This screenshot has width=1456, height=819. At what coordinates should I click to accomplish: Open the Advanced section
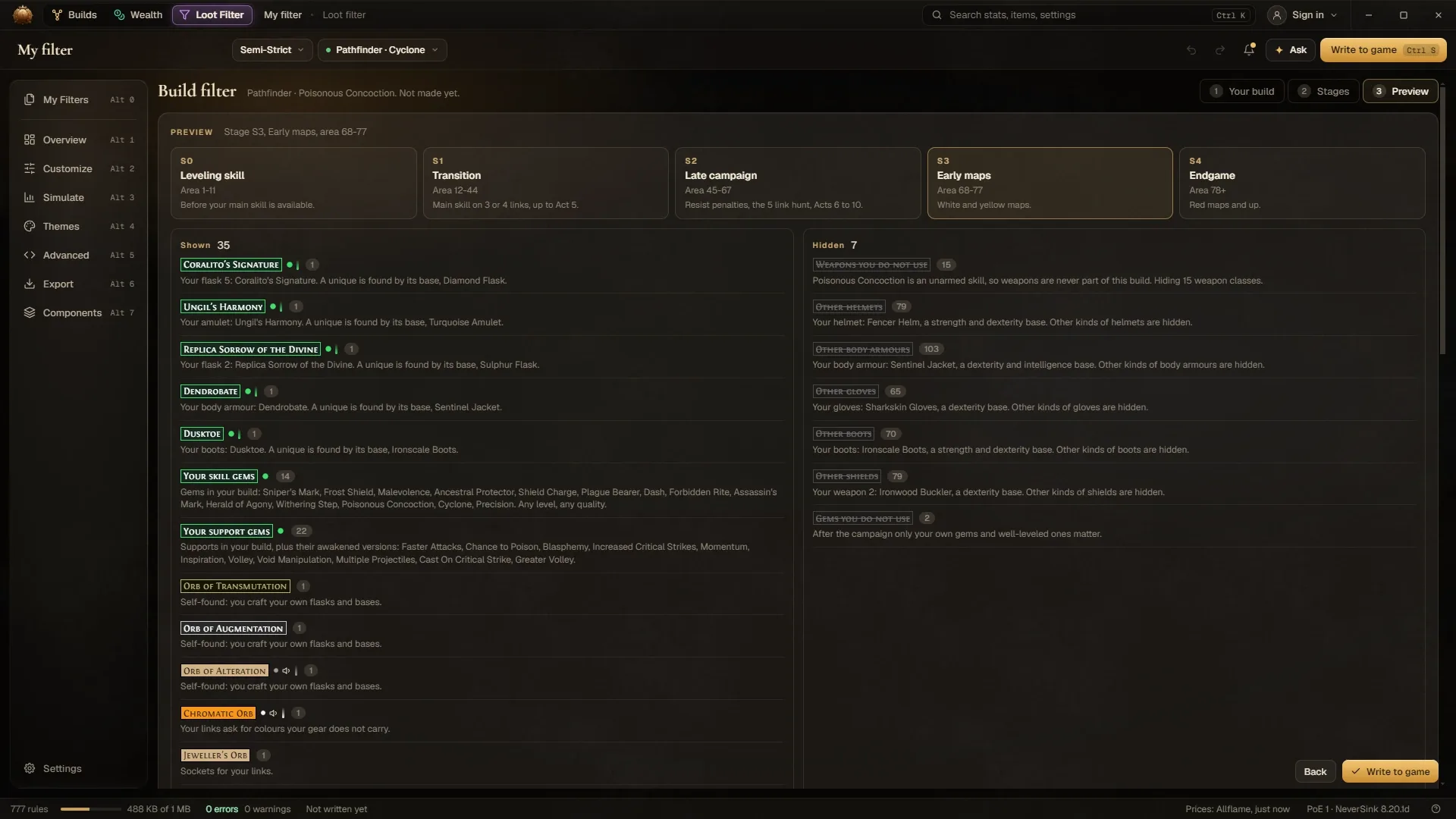[79, 255]
